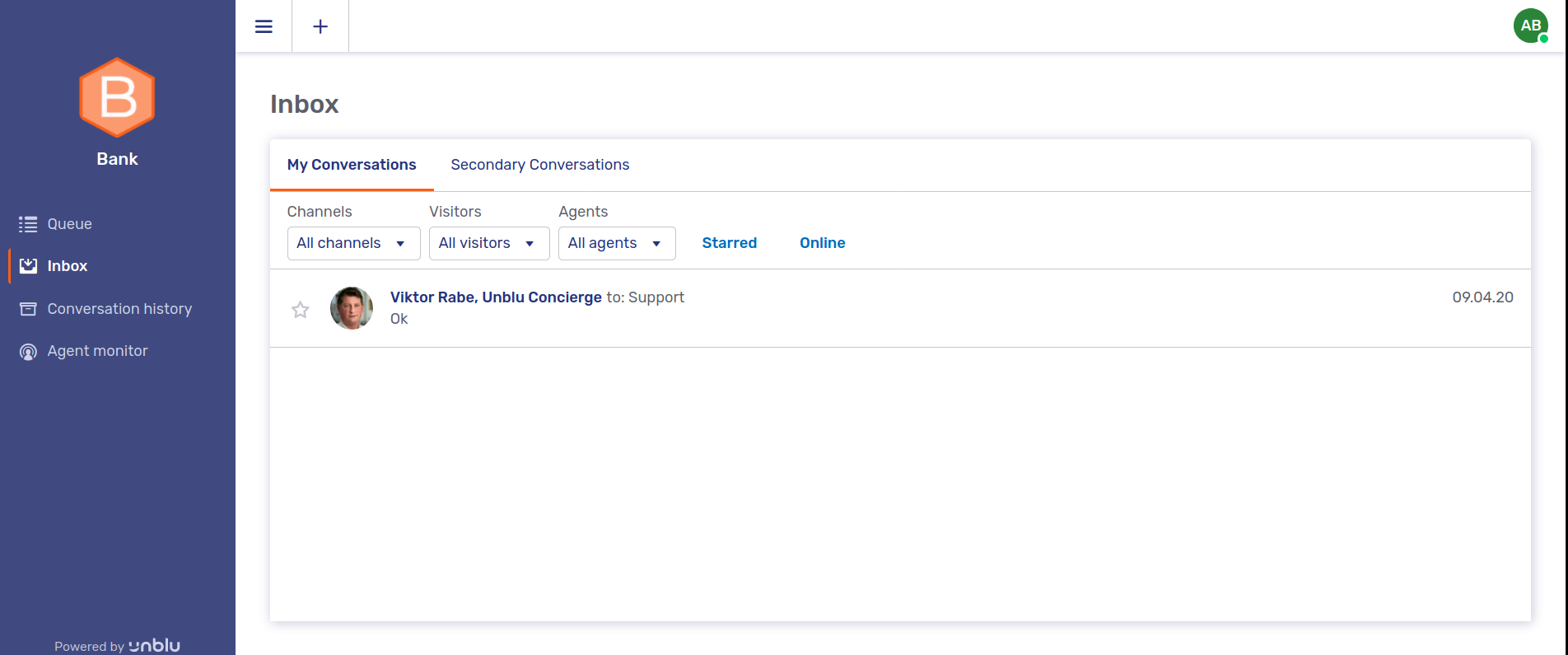1568x655 pixels.
Task: Open Viktor Rabe's avatar photo
Action: (352, 308)
